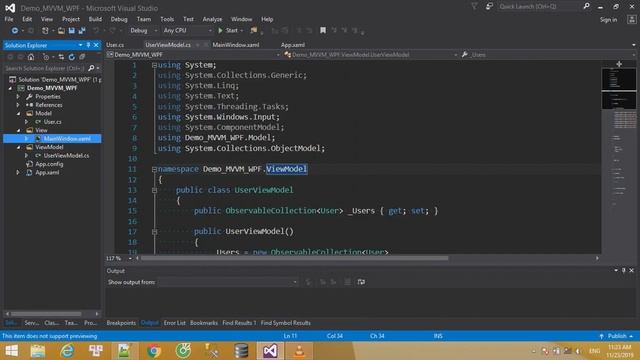The height and width of the screenshot is (360, 640).
Task: Toggle auto hide pin on Output panel
Action: (624, 270)
